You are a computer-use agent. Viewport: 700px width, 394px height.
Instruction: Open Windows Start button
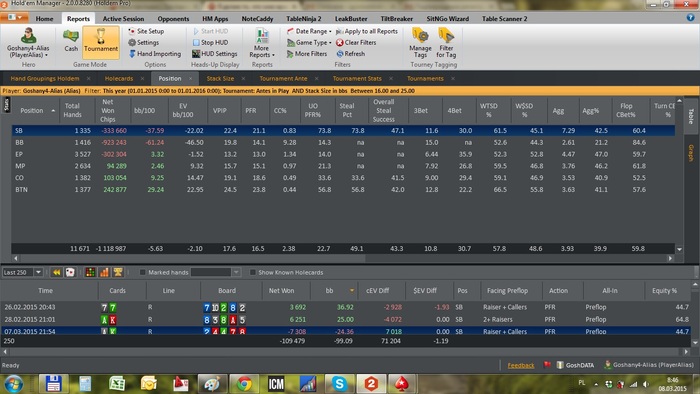13,384
